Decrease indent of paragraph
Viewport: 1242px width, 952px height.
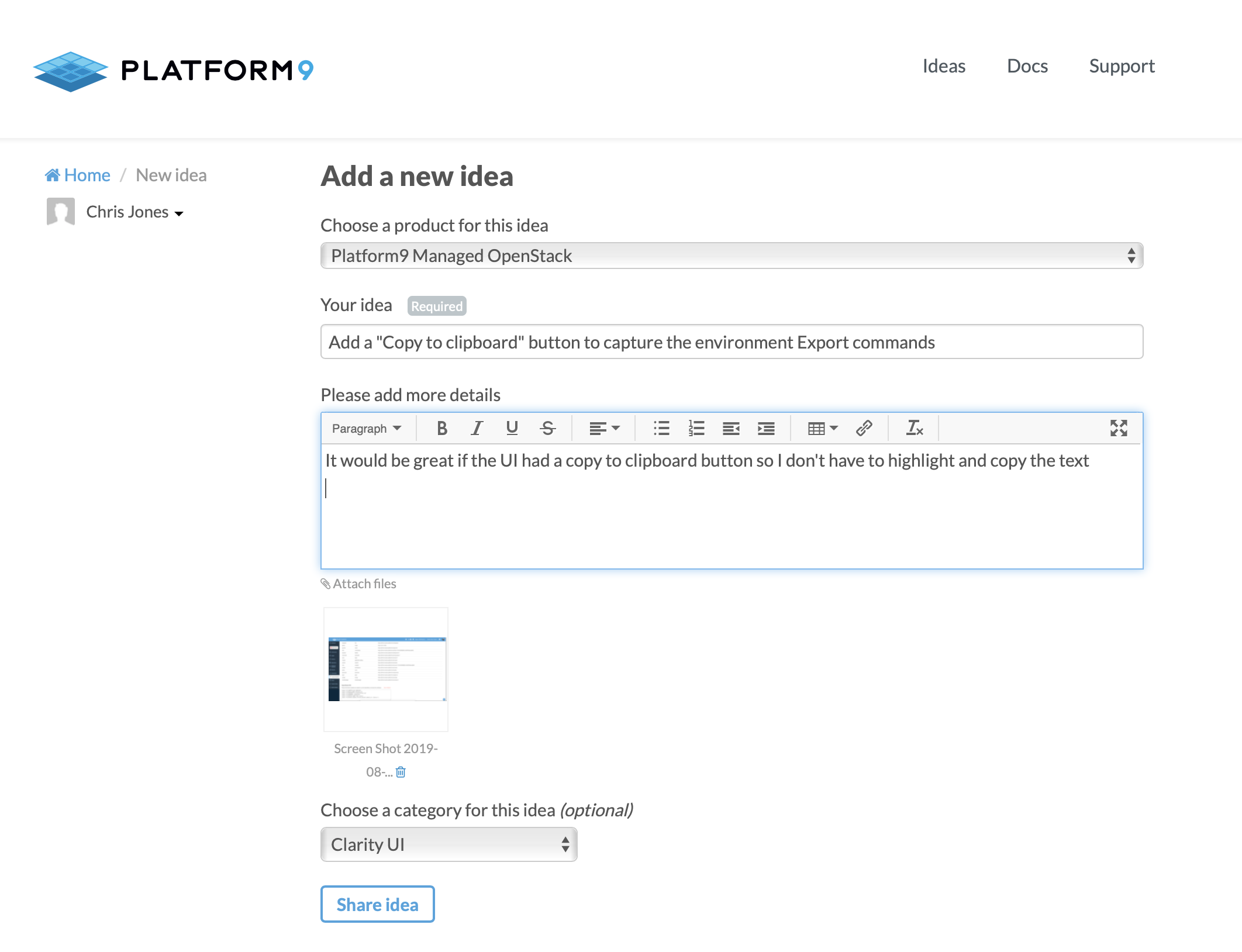tap(731, 429)
